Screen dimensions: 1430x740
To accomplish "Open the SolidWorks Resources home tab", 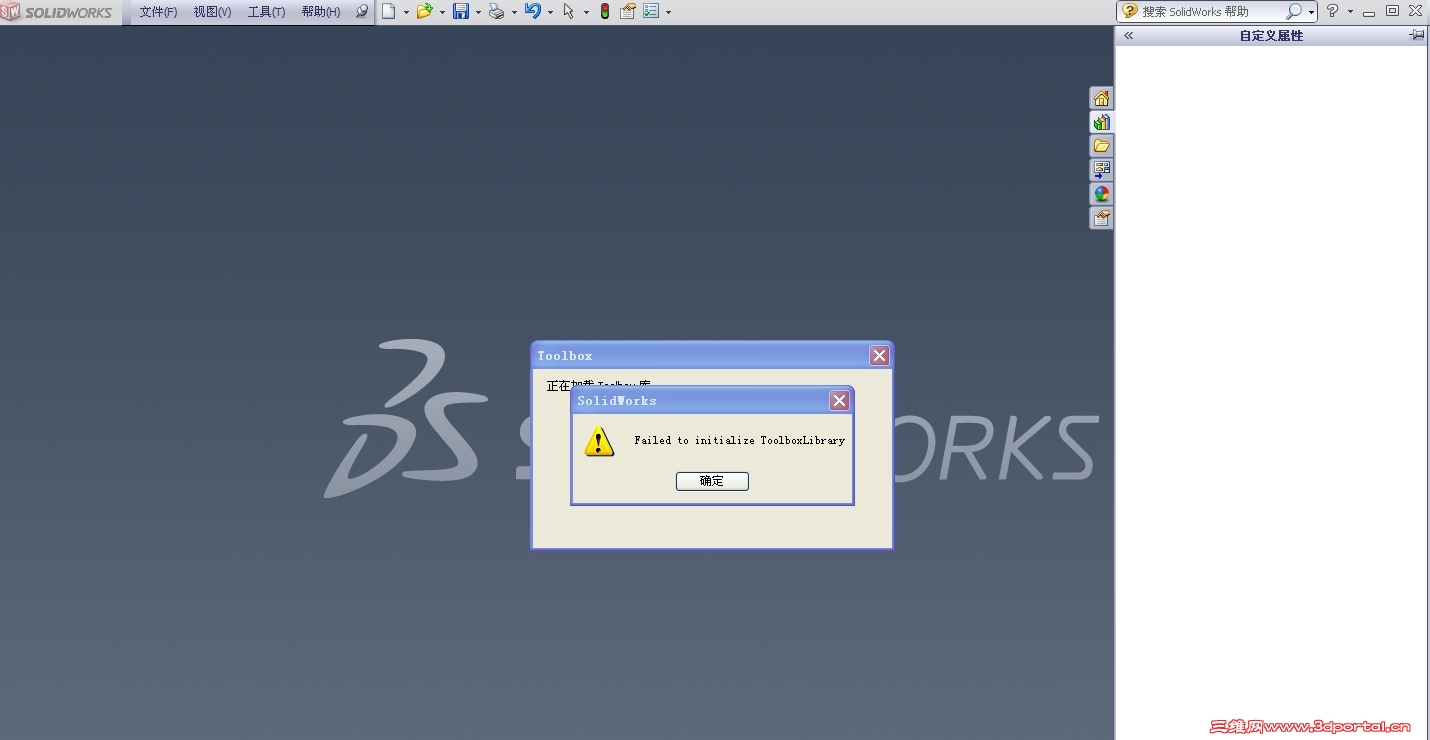I will click(x=1101, y=98).
